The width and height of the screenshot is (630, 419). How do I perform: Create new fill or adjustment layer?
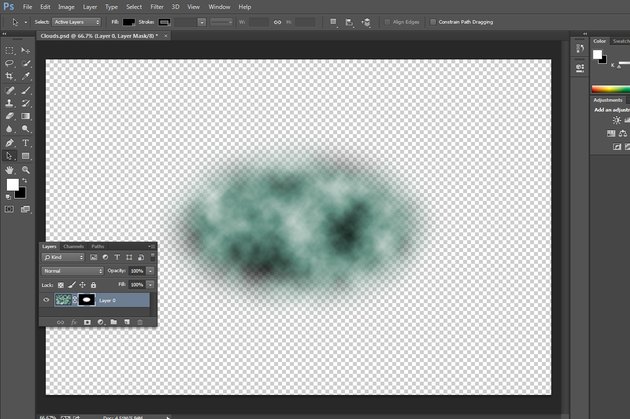(101, 322)
